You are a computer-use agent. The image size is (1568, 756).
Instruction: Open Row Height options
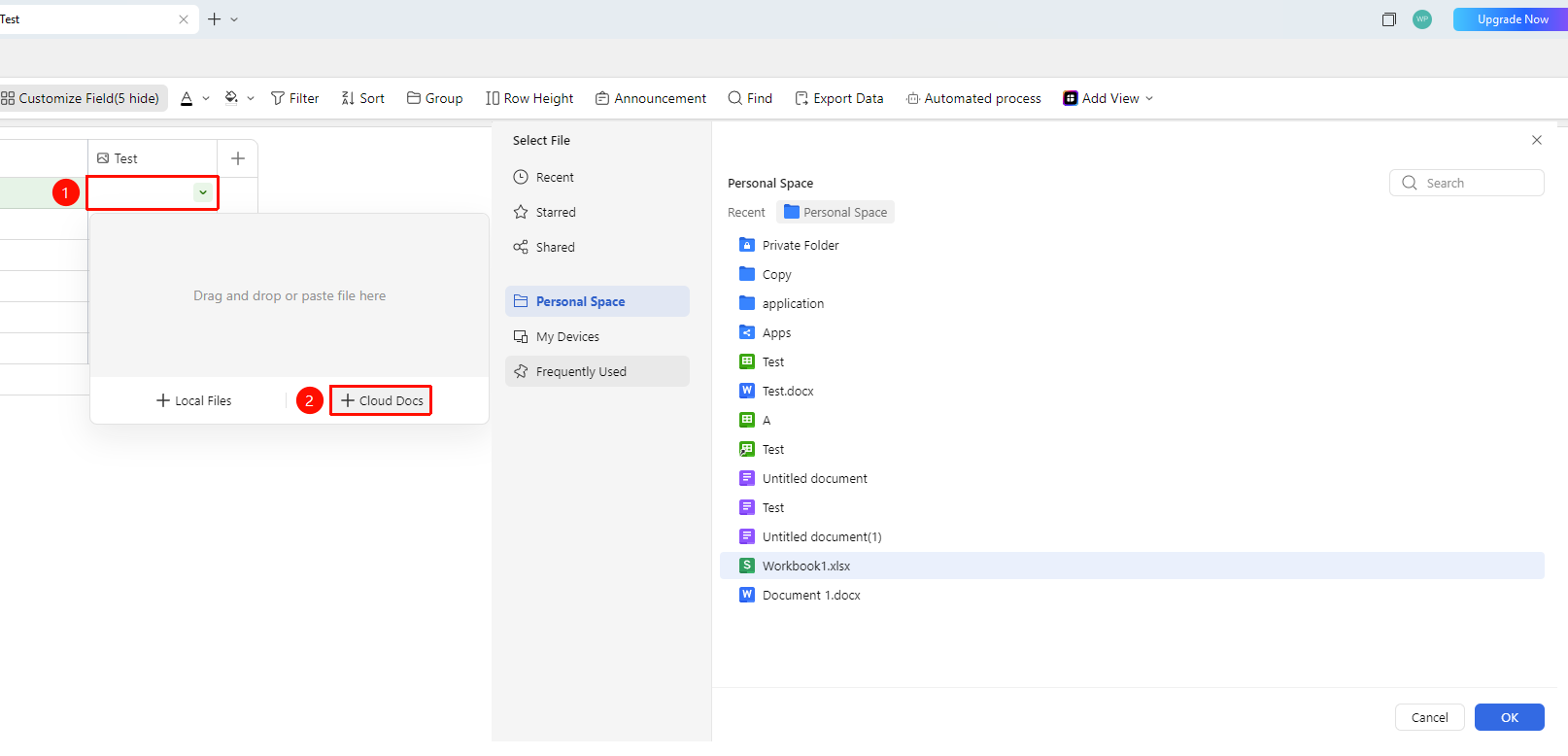coord(529,98)
